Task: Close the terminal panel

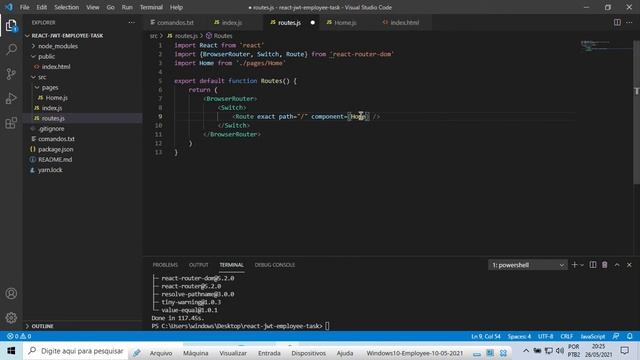Action: [x=629, y=265]
